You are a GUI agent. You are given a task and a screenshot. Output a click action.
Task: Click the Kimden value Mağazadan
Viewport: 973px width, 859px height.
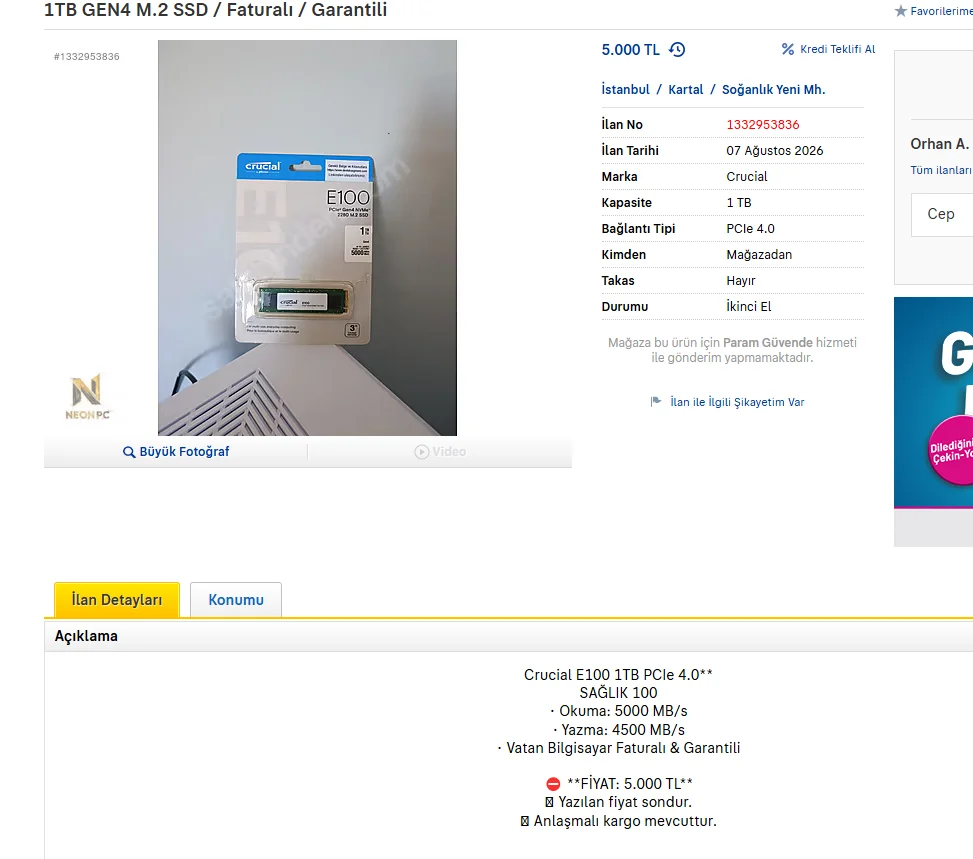point(759,255)
